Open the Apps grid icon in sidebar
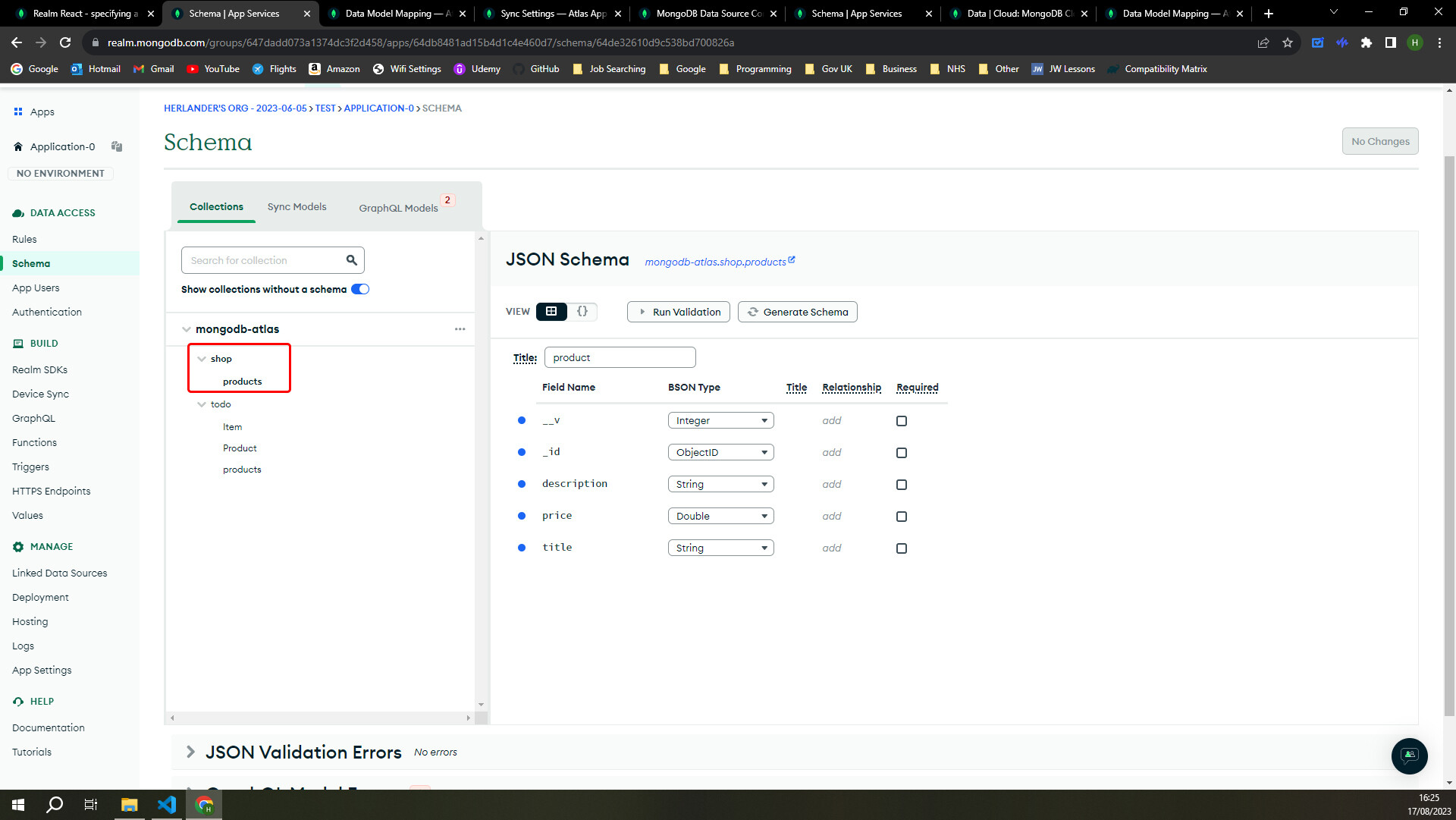1456x820 pixels. click(x=18, y=112)
